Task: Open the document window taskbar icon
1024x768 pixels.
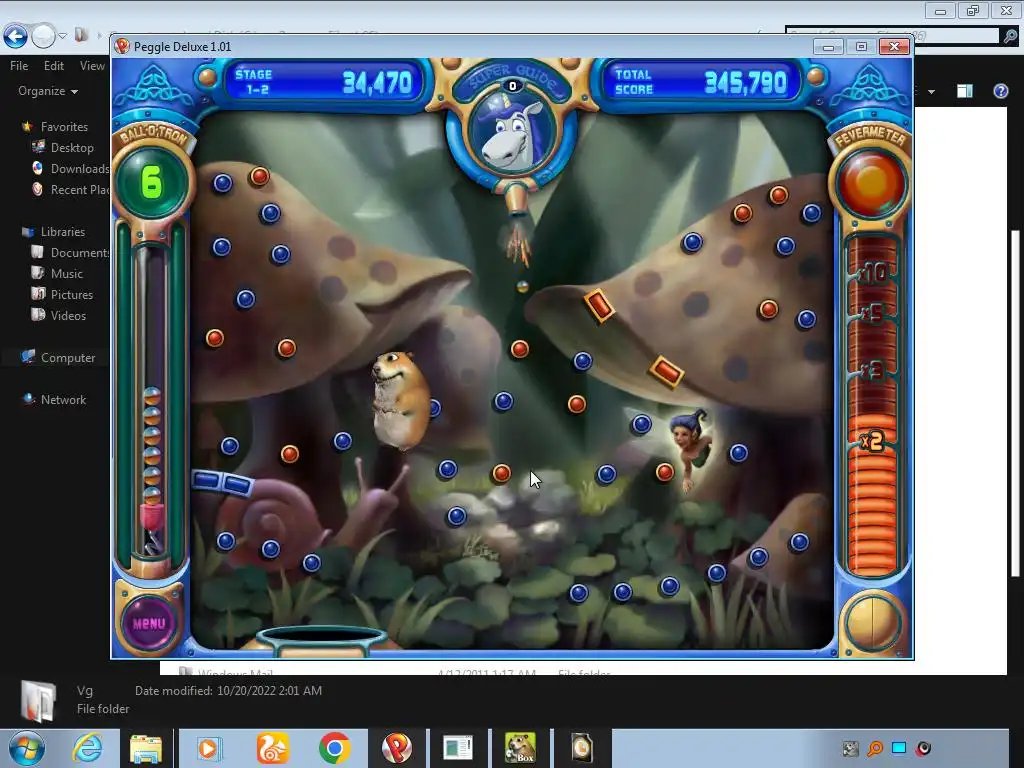Action: coord(458,748)
